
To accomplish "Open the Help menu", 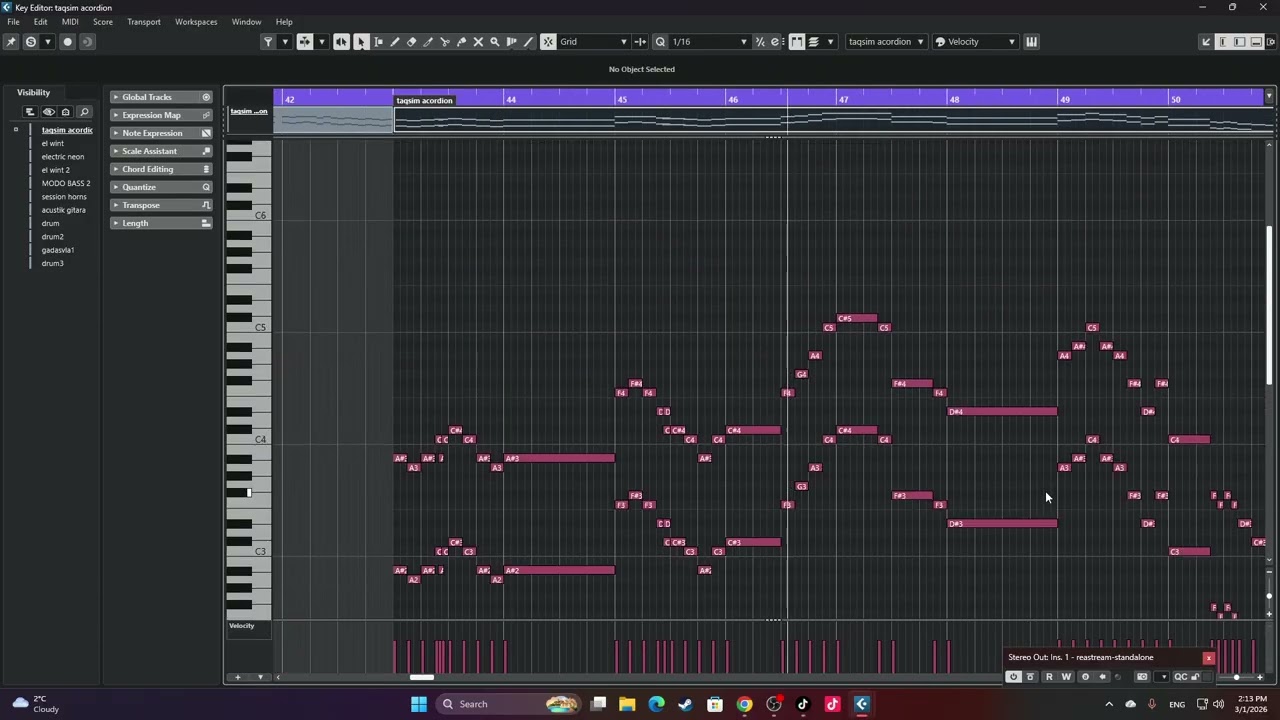I will click(284, 22).
